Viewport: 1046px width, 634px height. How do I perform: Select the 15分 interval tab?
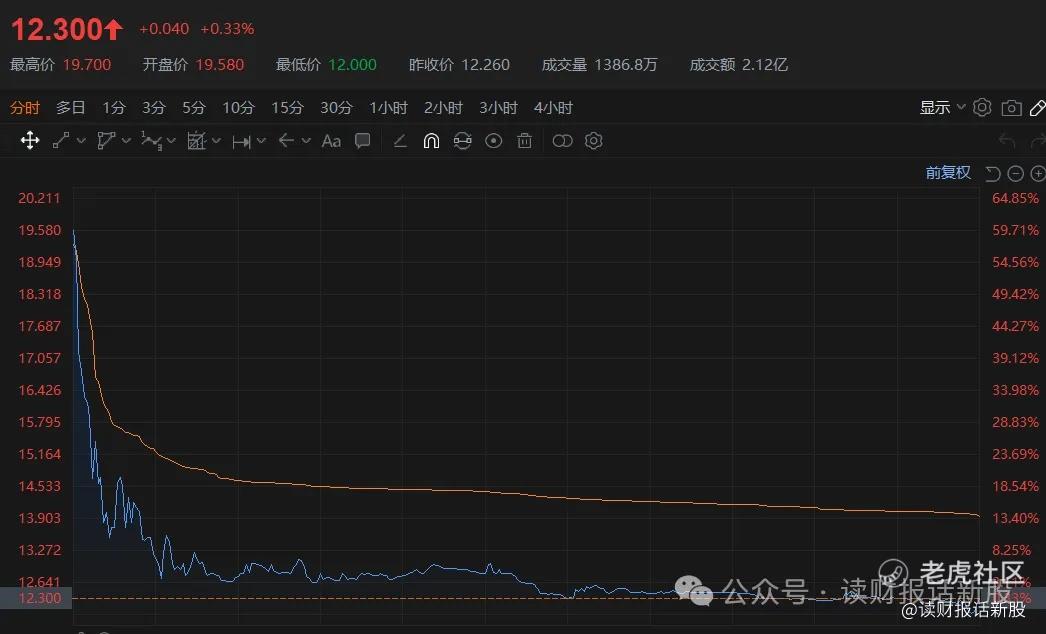pos(288,107)
